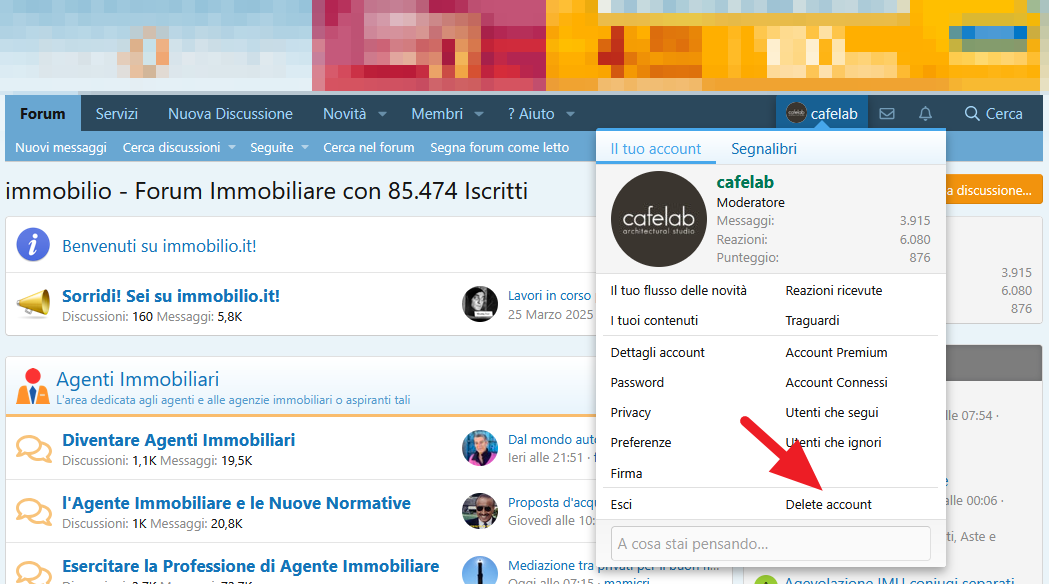1049x584 pixels.
Task: Select the Il tuo account tab
Action: coord(656,149)
